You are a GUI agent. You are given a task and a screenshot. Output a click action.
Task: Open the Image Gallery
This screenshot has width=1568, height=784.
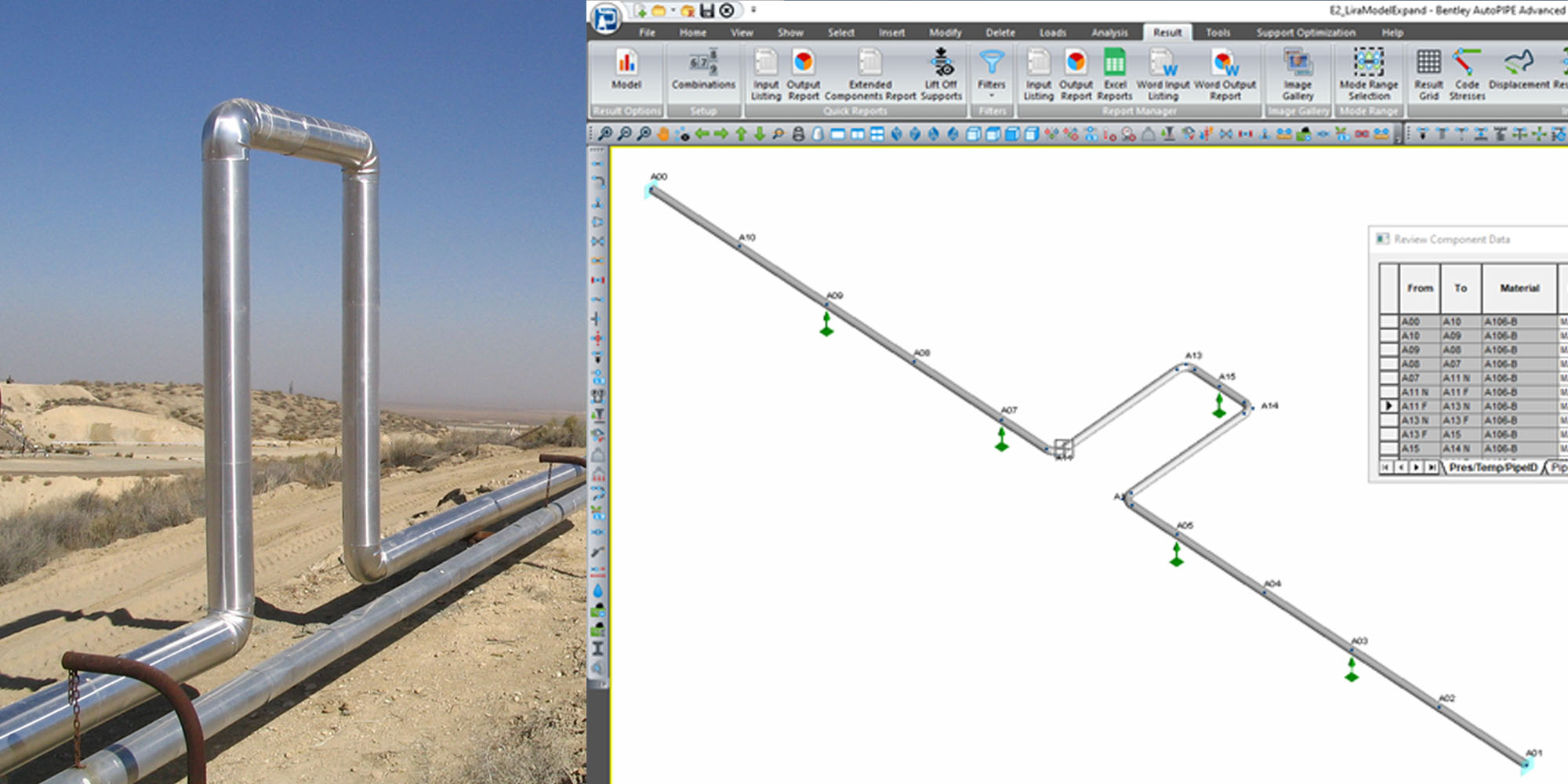pyautogui.click(x=1298, y=74)
